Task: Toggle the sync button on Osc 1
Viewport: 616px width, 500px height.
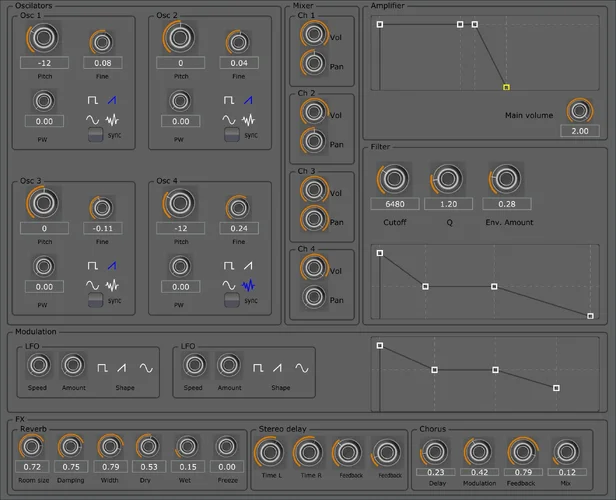Action: tap(96, 135)
